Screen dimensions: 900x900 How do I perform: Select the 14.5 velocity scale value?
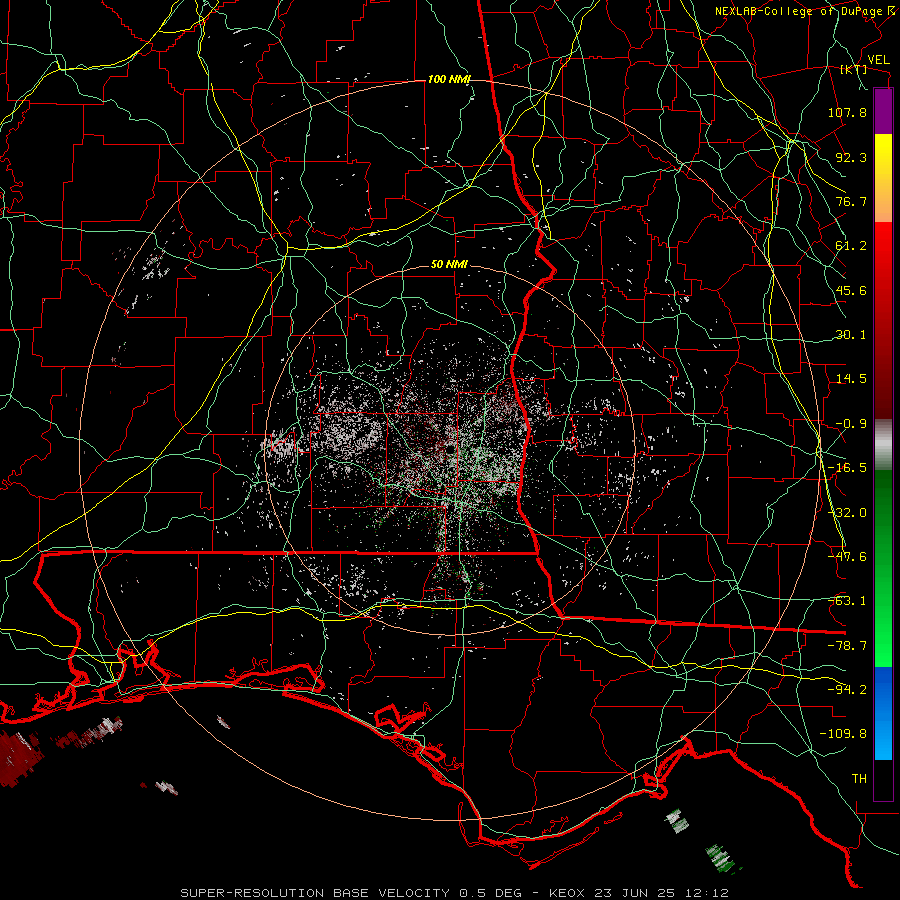[851, 379]
